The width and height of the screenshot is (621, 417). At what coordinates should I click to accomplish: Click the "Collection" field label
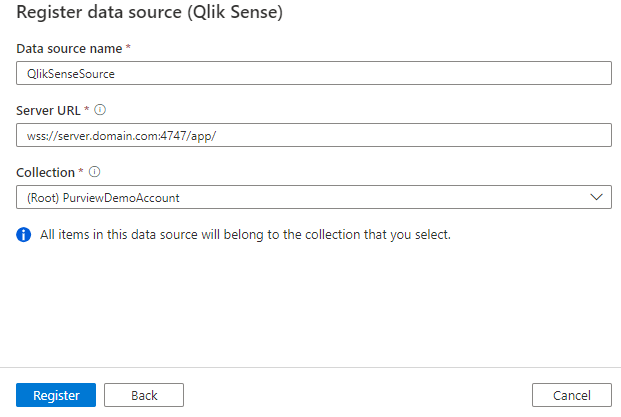point(45,172)
